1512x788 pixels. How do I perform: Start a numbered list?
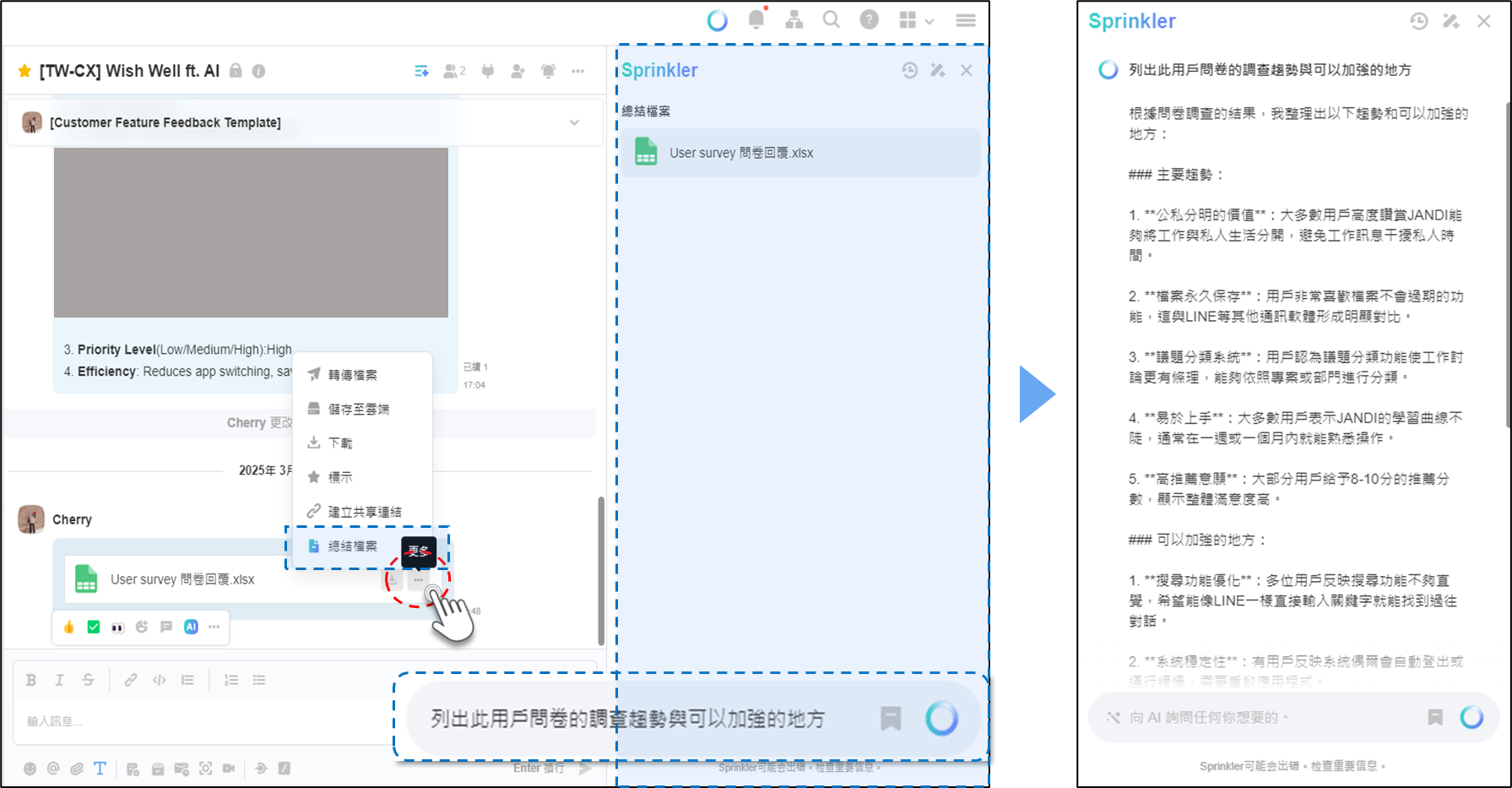230,680
